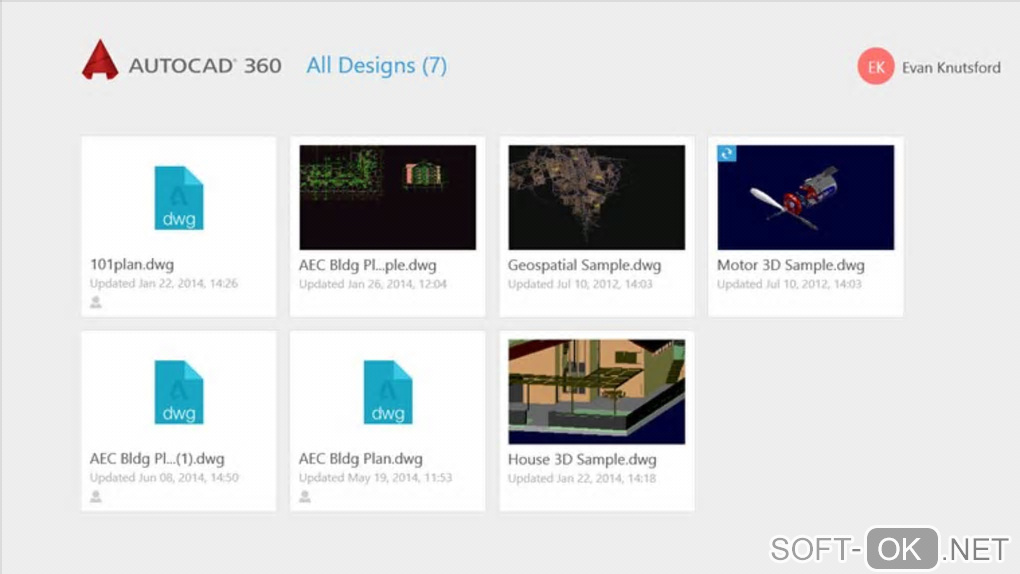Click shared-user icon under 101plan.dwg
1020x574 pixels.
coord(96,302)
